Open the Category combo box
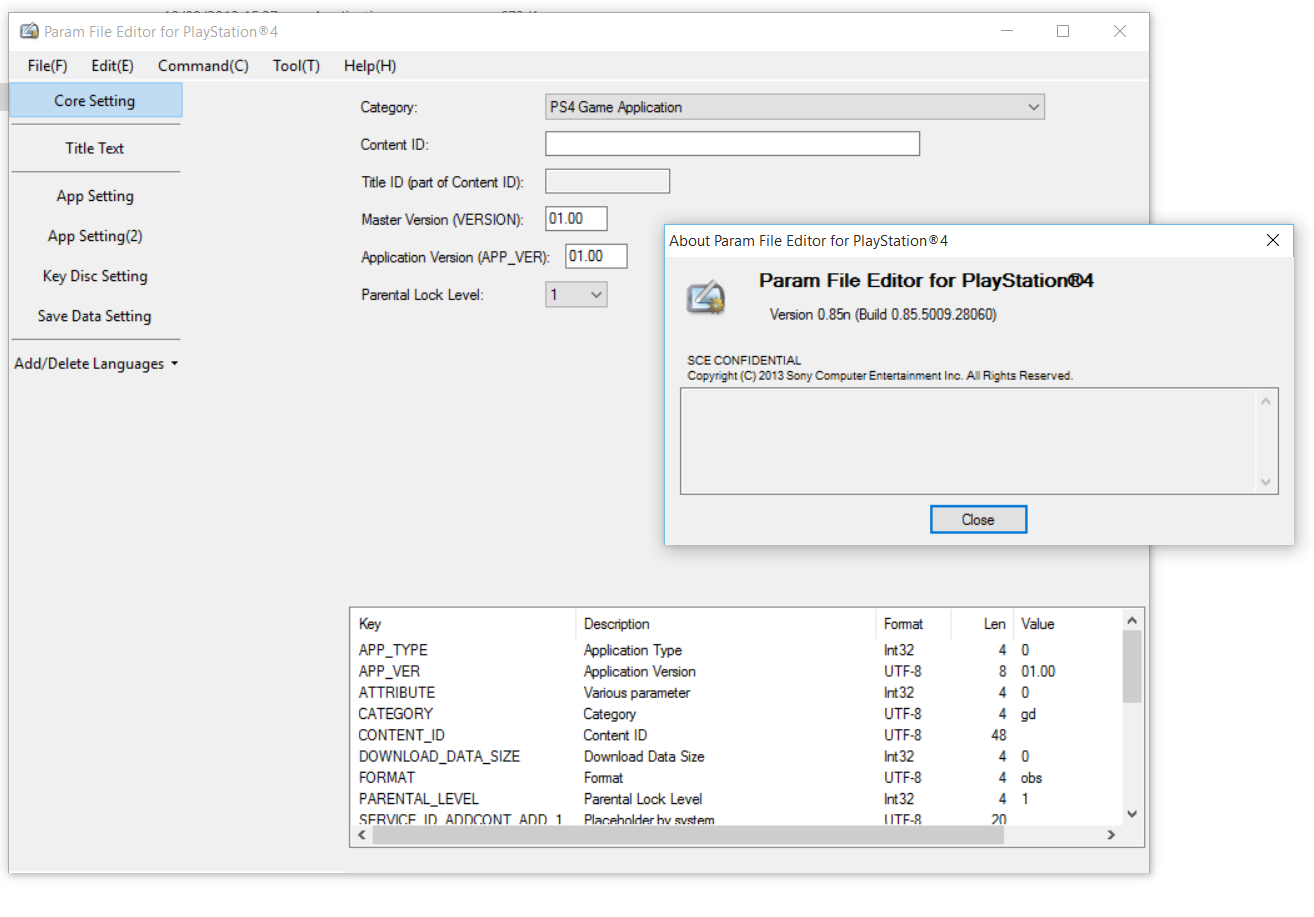 click(795, 107)
